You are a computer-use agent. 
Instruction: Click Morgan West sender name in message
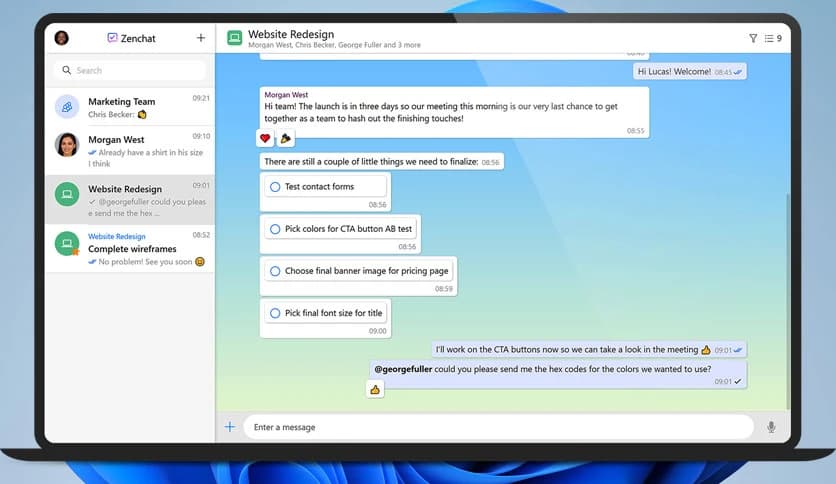[286, 94]
